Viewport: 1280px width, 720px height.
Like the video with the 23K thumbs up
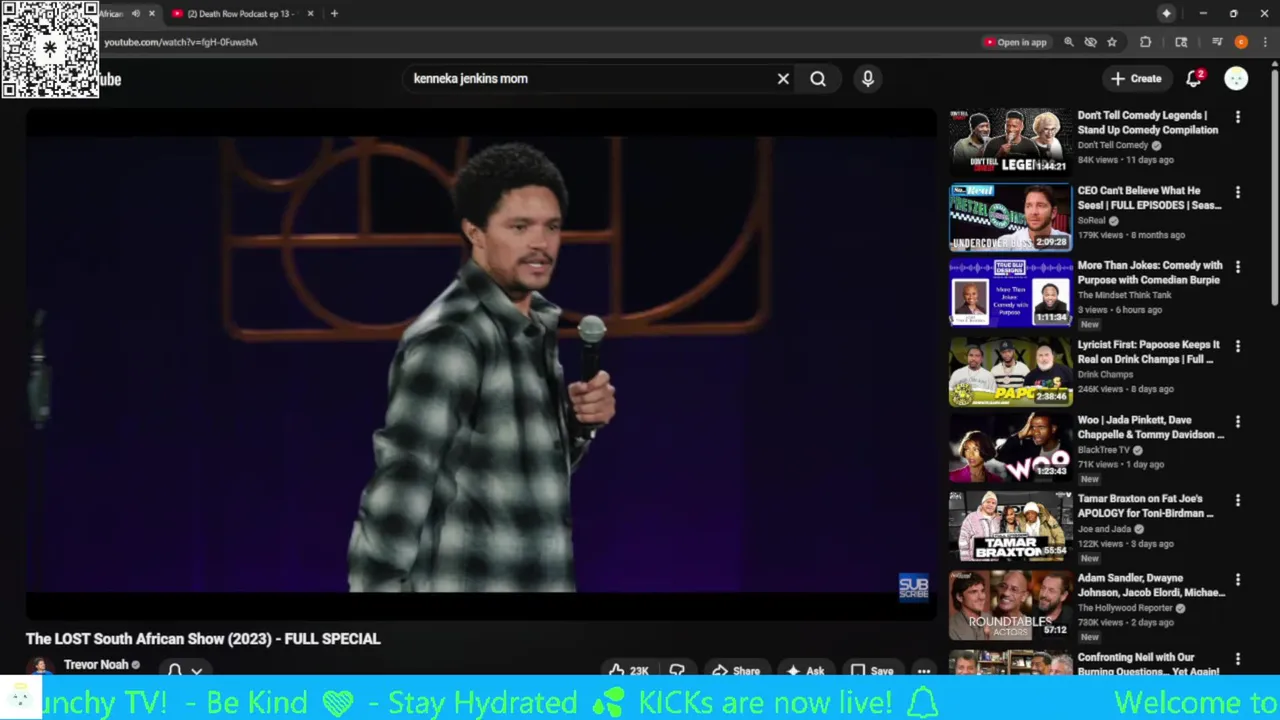pos(629,671)
